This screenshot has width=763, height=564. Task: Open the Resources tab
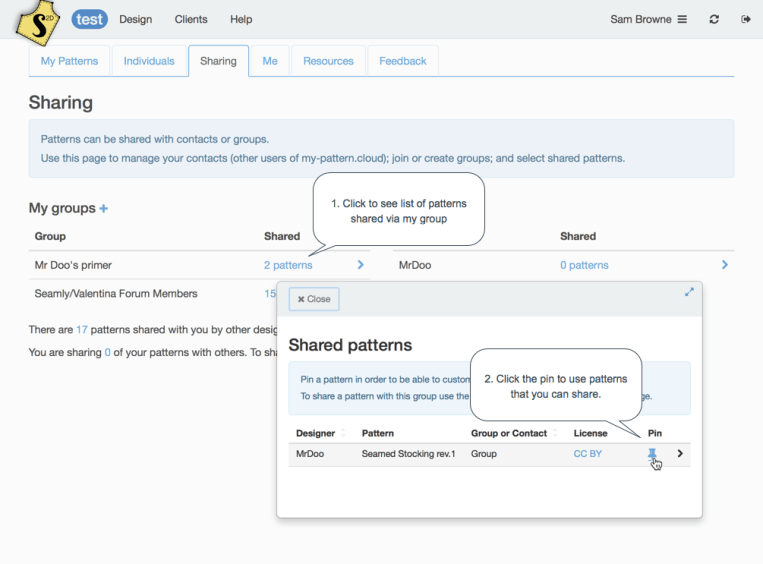pyautogui.click(x=328, y=61)
